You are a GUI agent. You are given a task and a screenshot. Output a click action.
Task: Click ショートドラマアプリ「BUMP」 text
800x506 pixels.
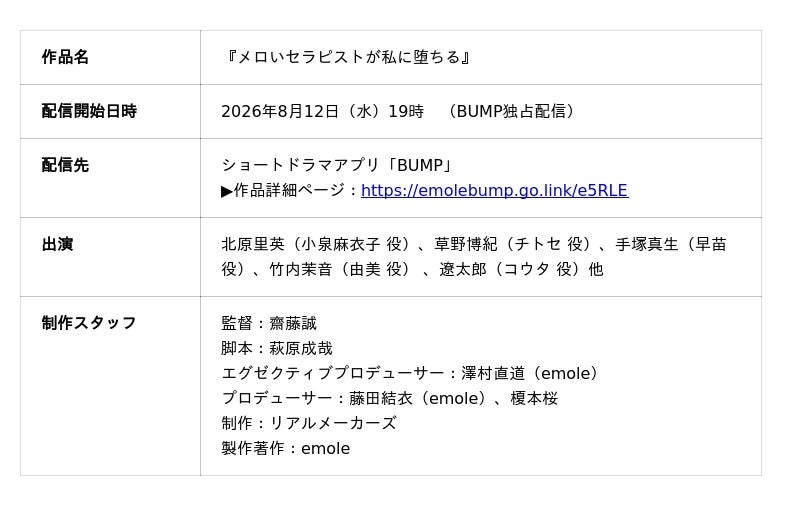337,165
